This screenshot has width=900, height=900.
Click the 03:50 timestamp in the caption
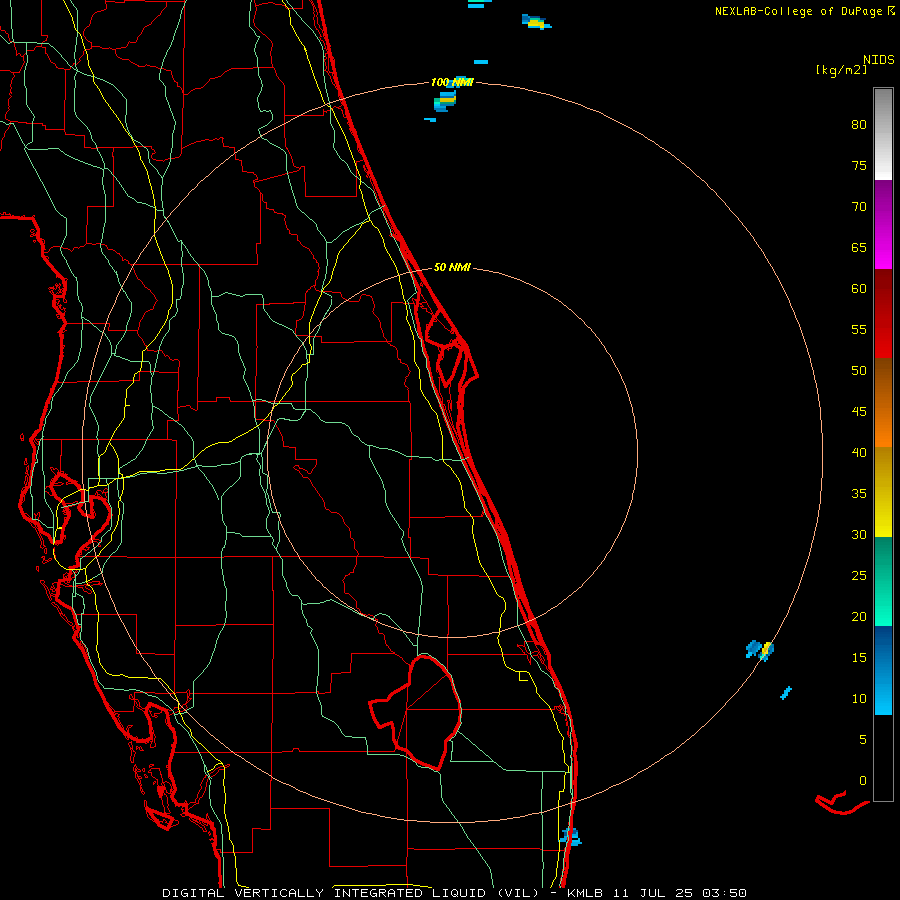pyautogui.click(x=727, y=893)
